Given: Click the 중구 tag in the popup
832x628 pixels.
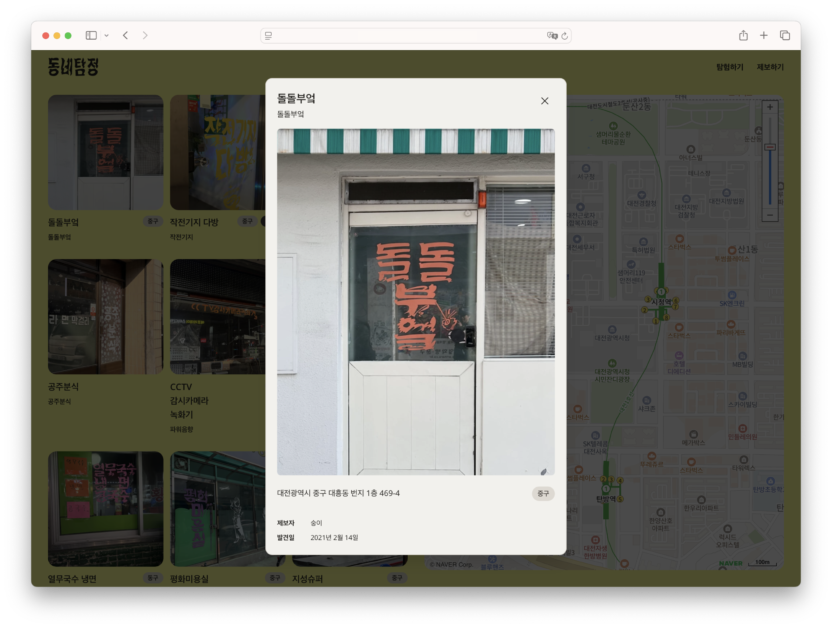Looking at the screenshot, I should coord(543,493).
